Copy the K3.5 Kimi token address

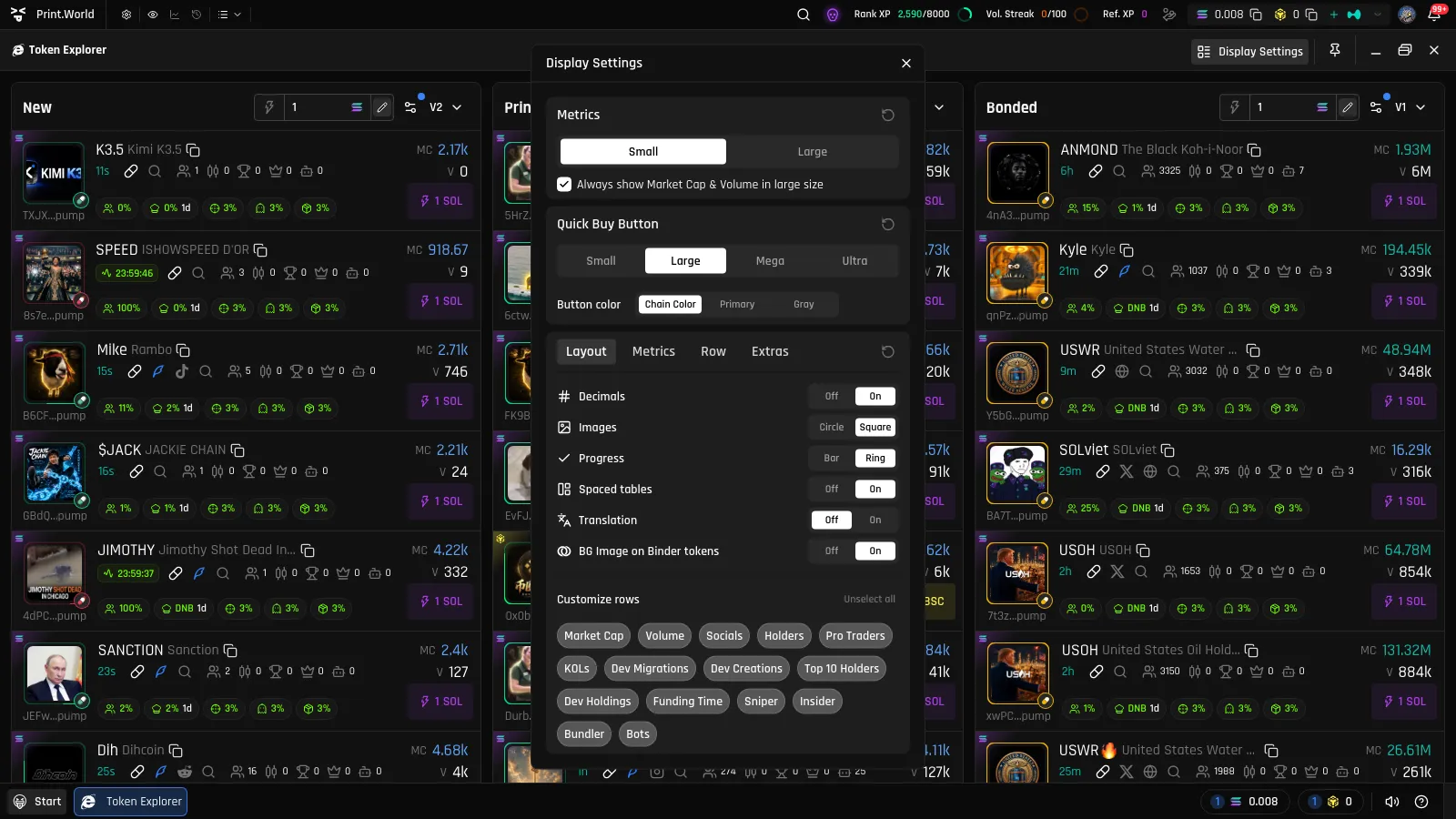click(193, 149)
